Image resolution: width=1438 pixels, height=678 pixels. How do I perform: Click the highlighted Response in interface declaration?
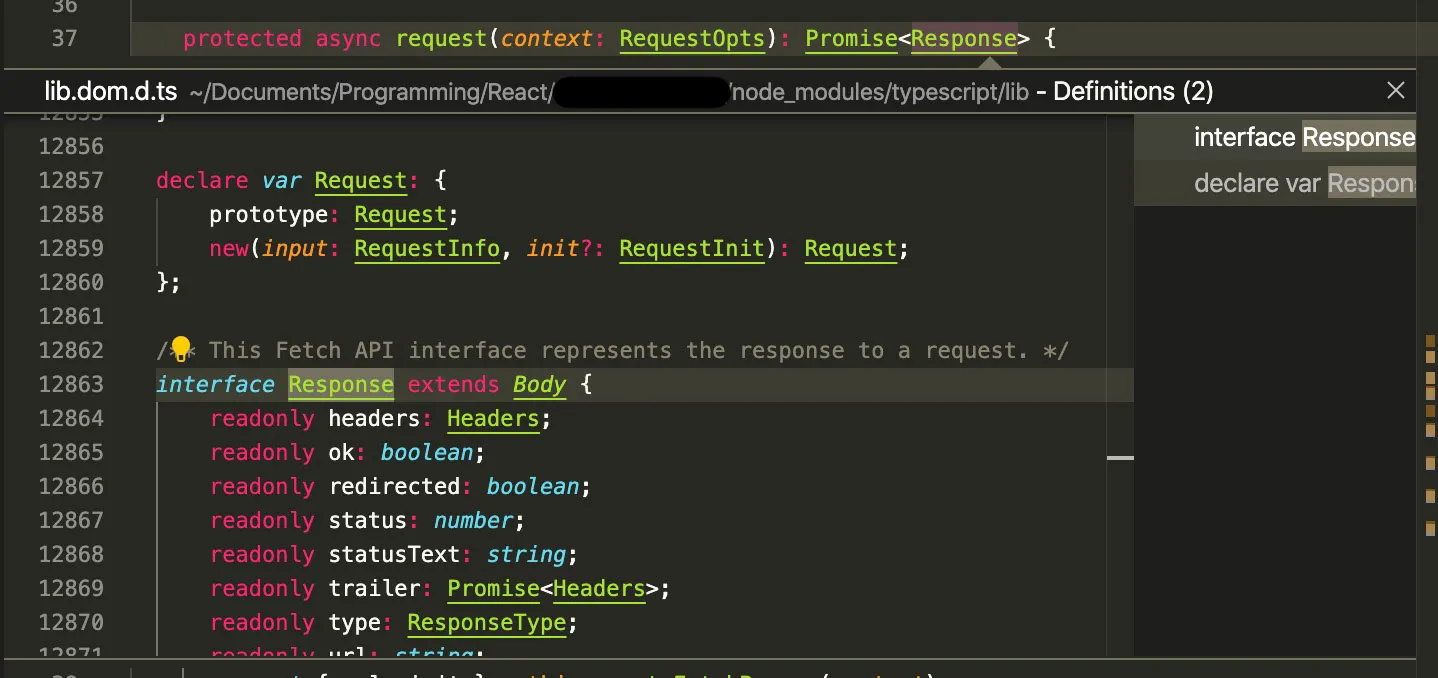coord(341,385)
